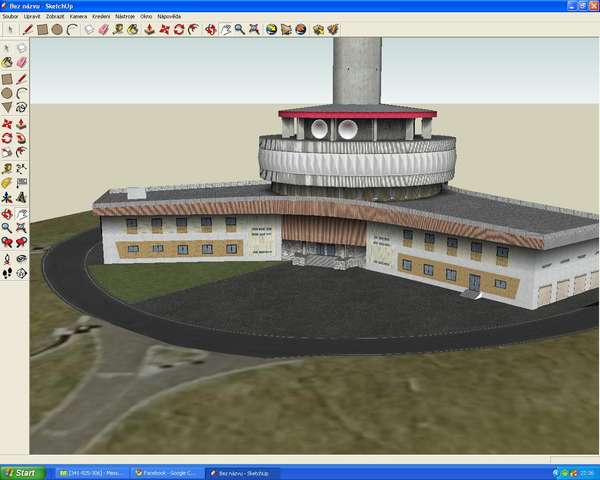Select Orbit tool in left palette
The image size is (600, 480).
coord(7,214)
